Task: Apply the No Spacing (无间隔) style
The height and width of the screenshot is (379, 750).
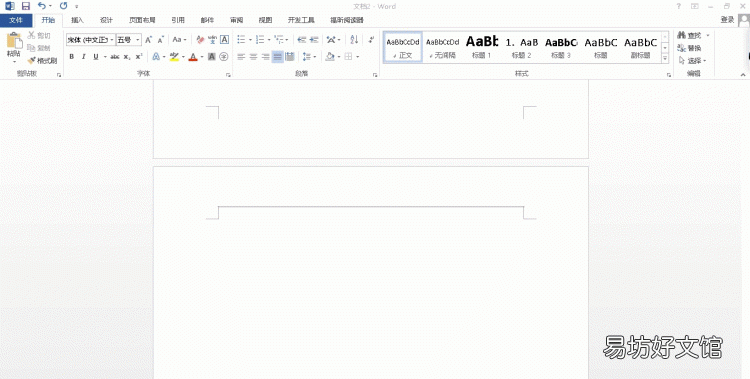Action: coord(442,47)
